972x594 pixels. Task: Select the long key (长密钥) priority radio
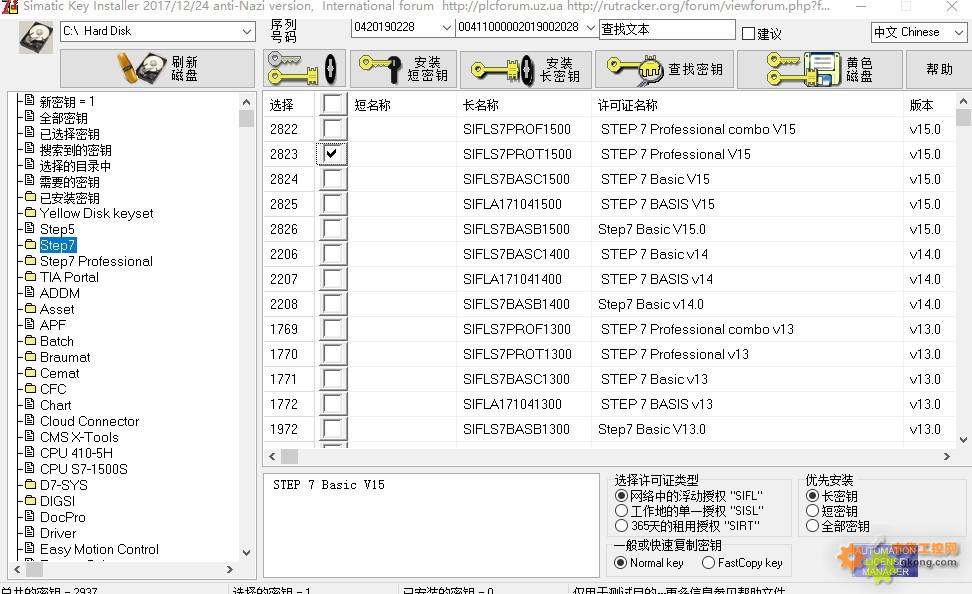[812, 495]
